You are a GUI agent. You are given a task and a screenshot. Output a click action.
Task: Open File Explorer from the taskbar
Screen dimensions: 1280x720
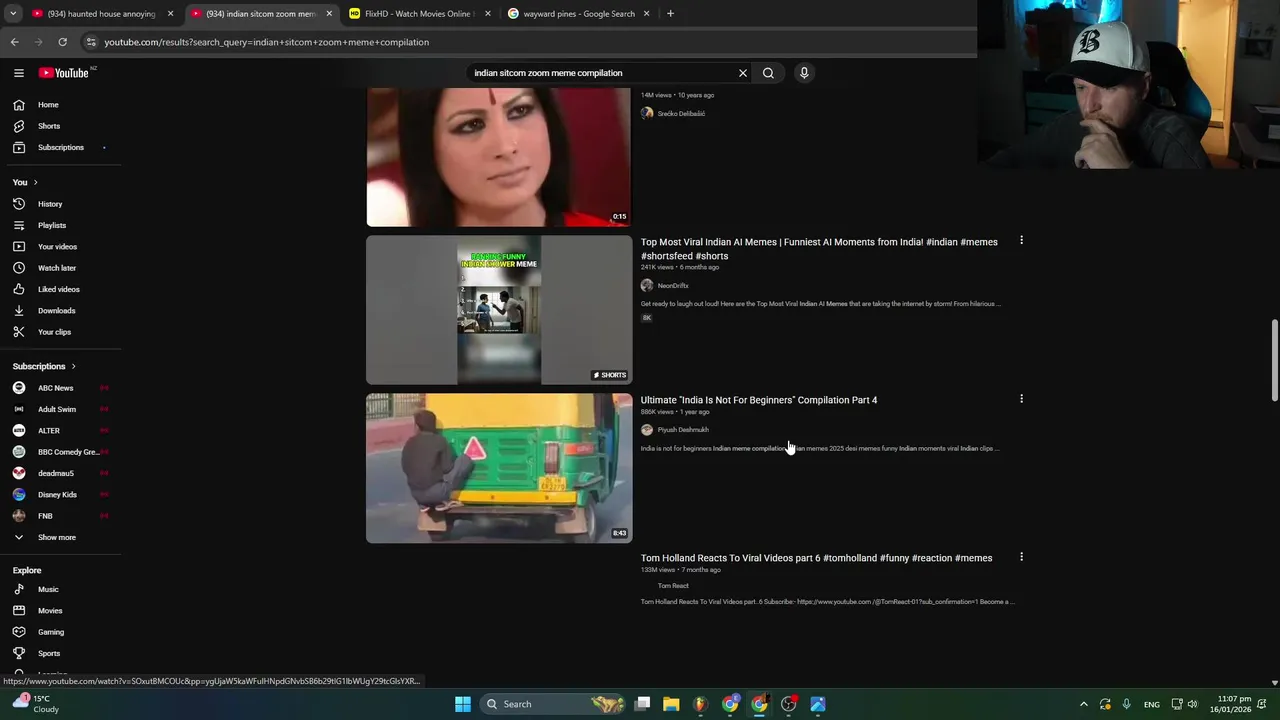click(x=671, y=704)
